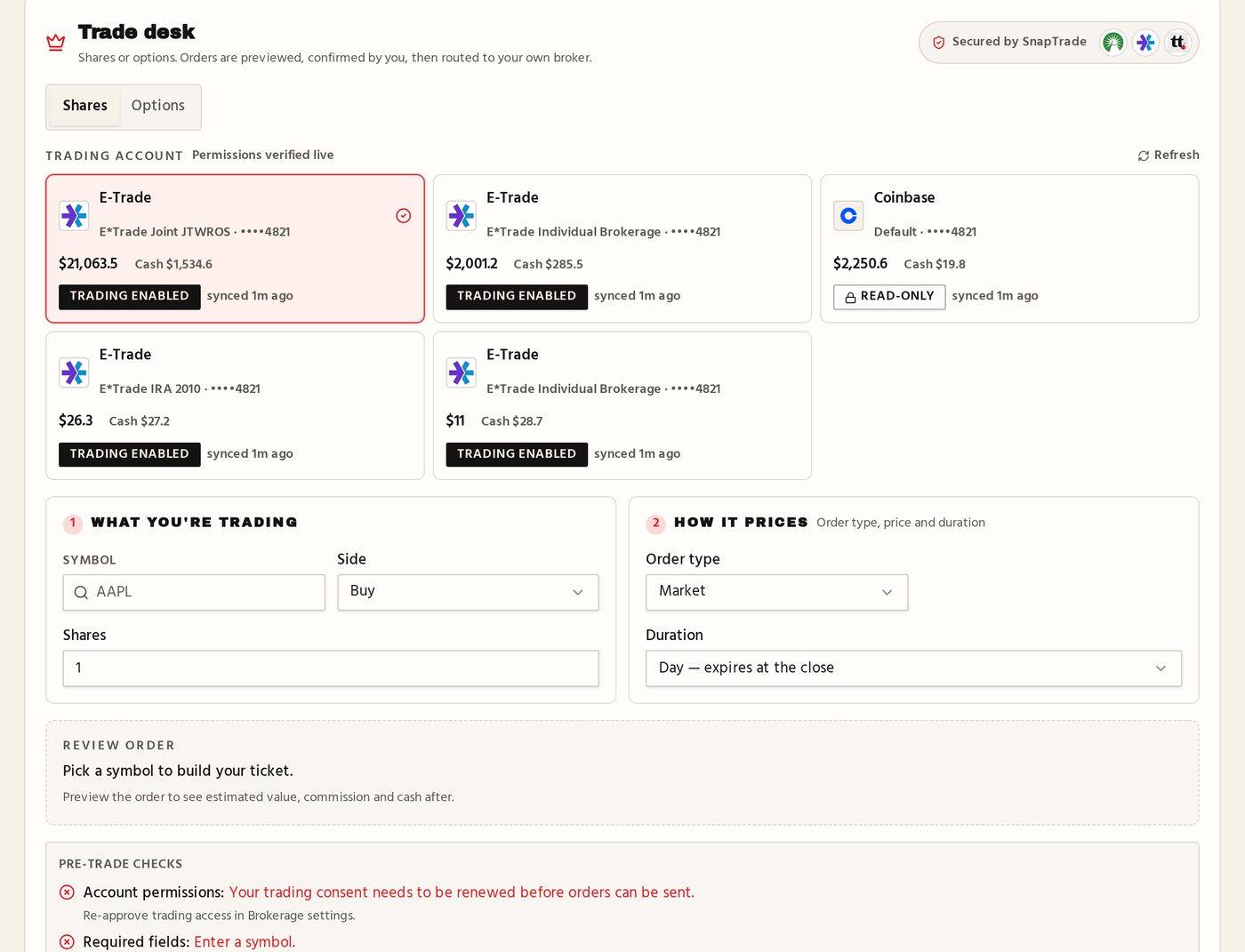
Task: Click the Shares quantity field
Action: click(331, 668)
